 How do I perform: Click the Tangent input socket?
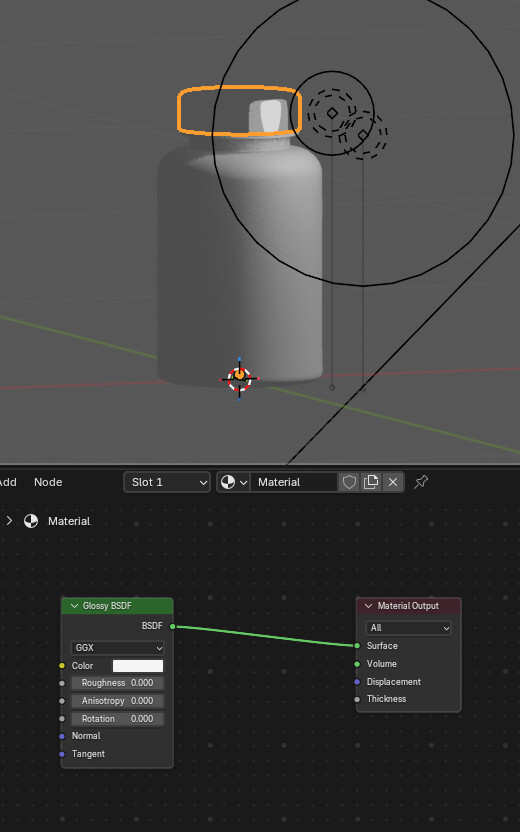(x=62, y=753)
